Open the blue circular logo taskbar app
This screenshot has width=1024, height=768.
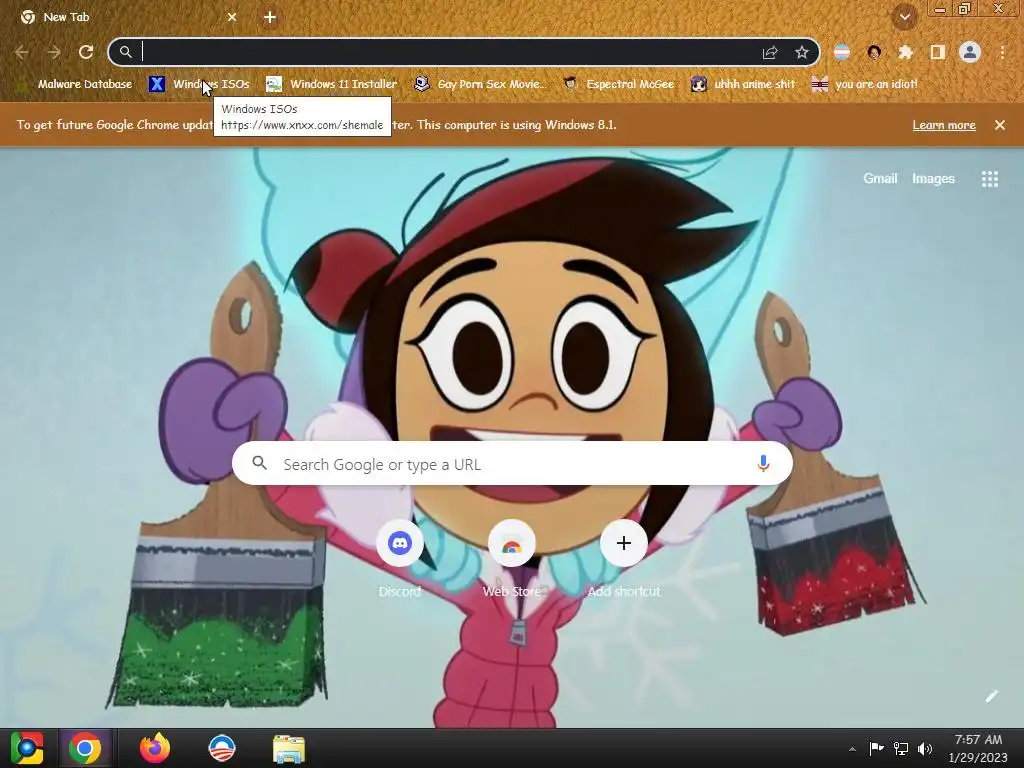221,748
